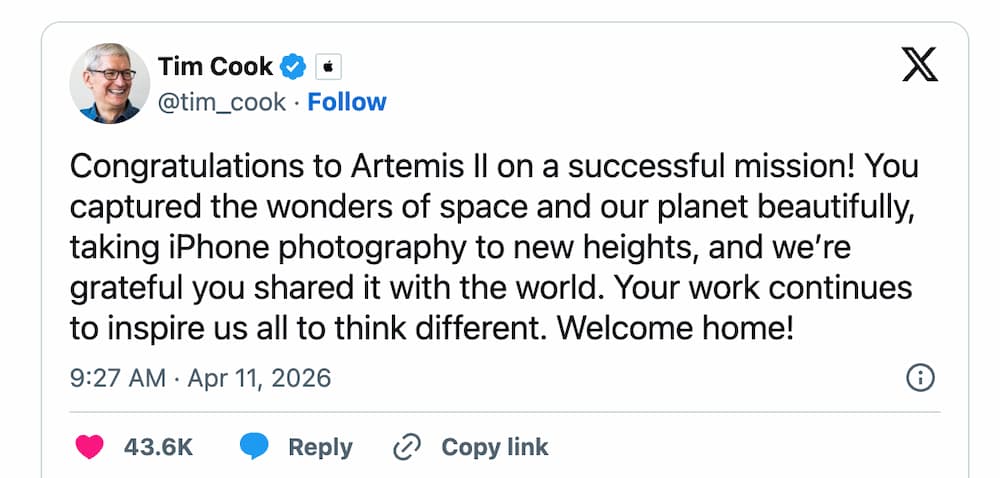This screenshot has width=1000, height=478.
Task: Click the X logo in the tweet corner
Action: [920, 65]
